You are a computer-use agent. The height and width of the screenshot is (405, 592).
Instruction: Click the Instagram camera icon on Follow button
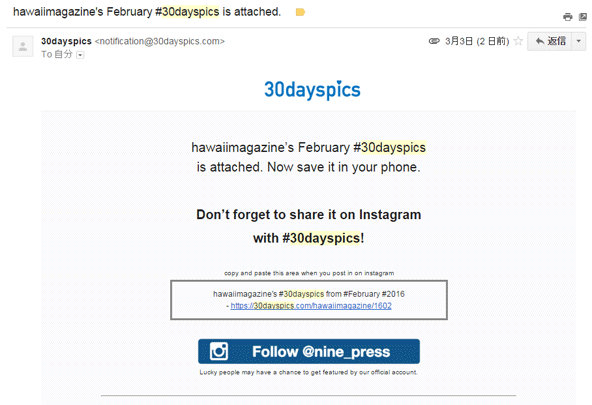(x=219, y=351)
